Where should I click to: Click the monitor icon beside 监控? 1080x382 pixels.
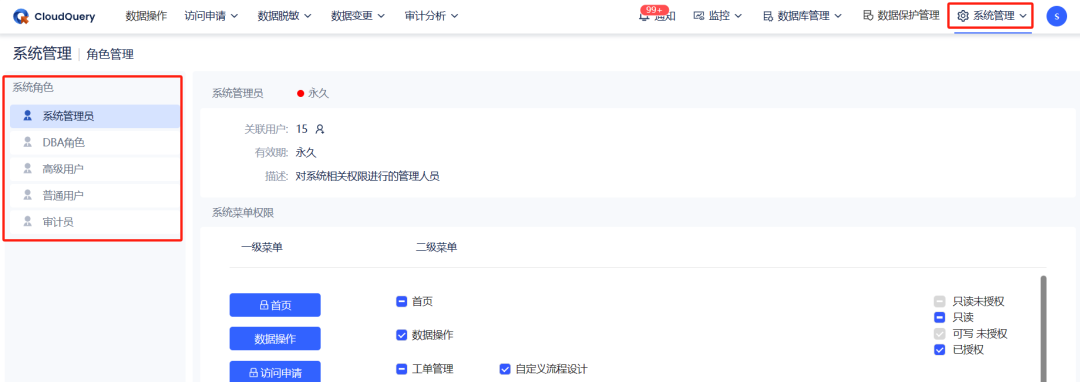[x=698, y=16]
